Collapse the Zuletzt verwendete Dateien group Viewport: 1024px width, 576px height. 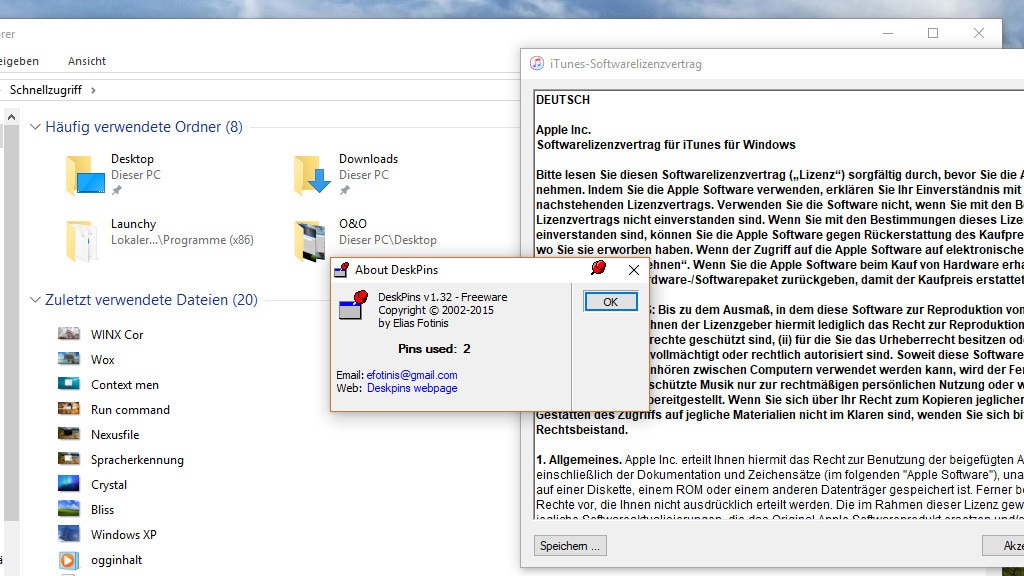[35, 300]
